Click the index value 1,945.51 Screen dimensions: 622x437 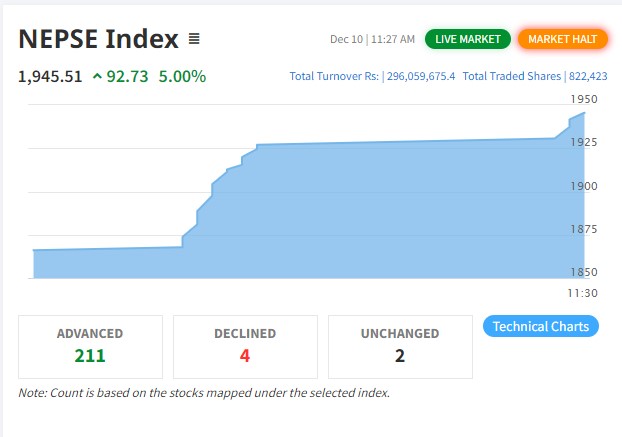click(50, 76)
